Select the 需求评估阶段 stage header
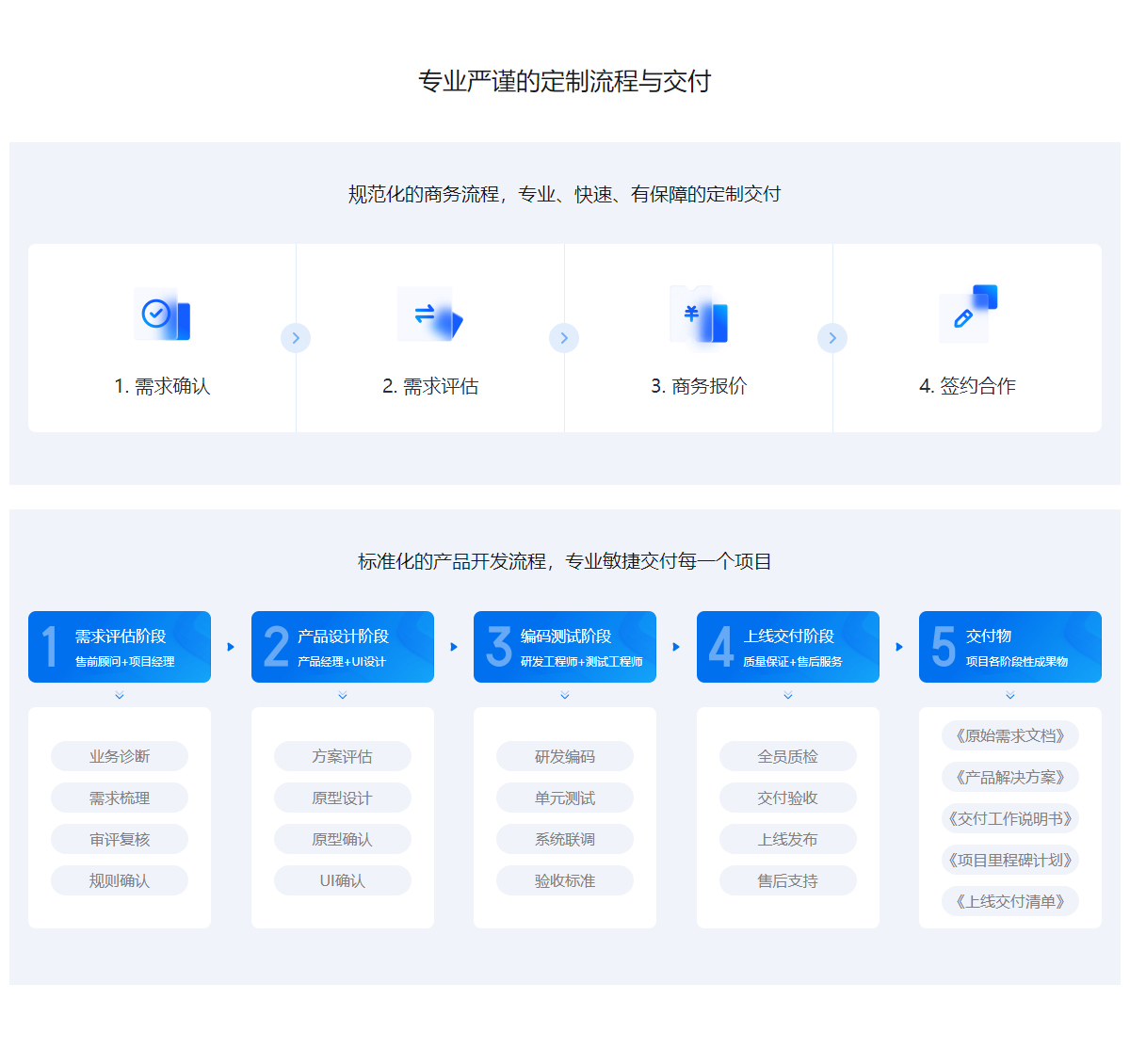1130x1064 pixels. coord(120,647)
